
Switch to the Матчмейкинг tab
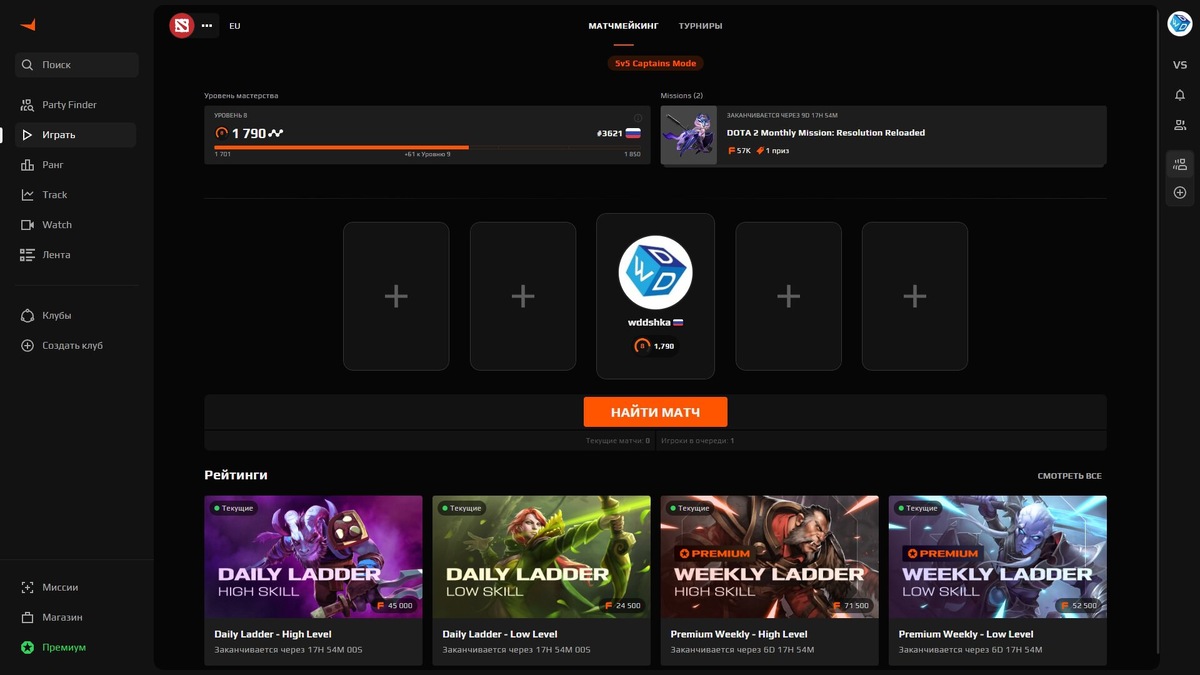[624, 26]
